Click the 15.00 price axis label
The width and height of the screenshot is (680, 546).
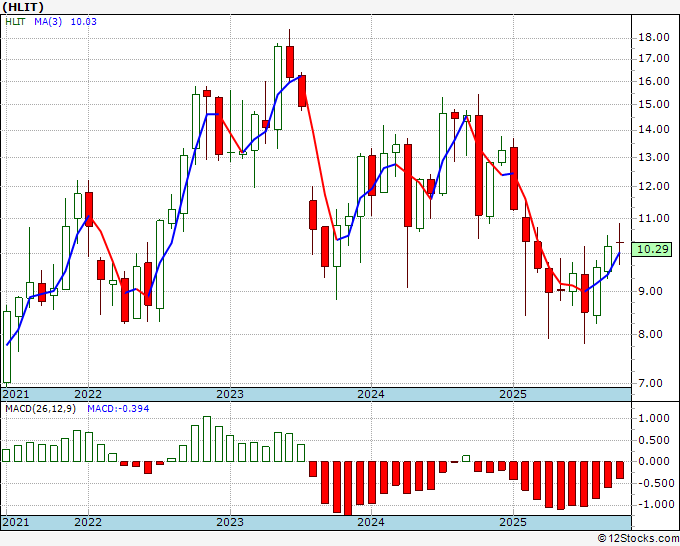tap(654, 104)
